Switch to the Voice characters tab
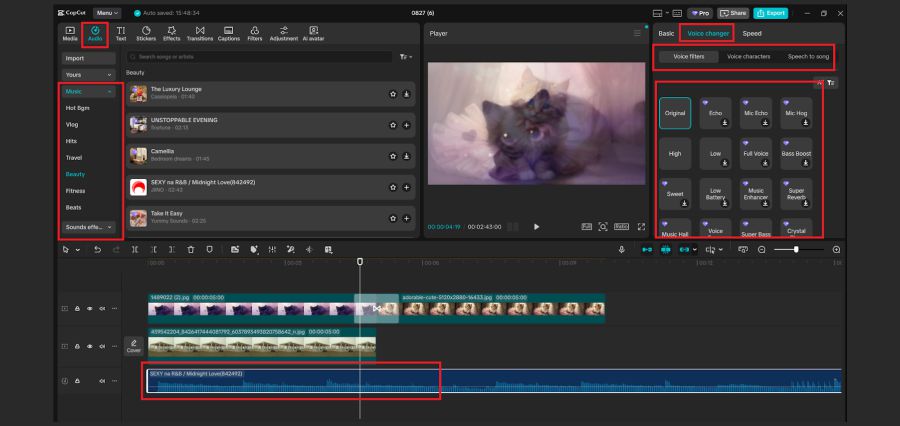This screenshot has width=900, height=426. click(x=748, y=57)
